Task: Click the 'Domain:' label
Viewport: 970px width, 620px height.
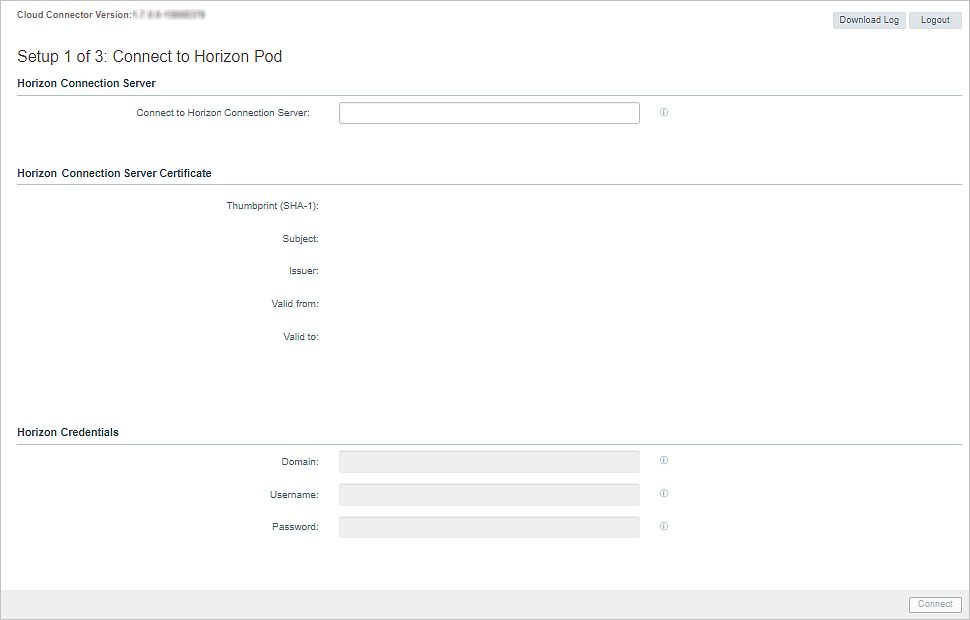Action: coord(300,462)
